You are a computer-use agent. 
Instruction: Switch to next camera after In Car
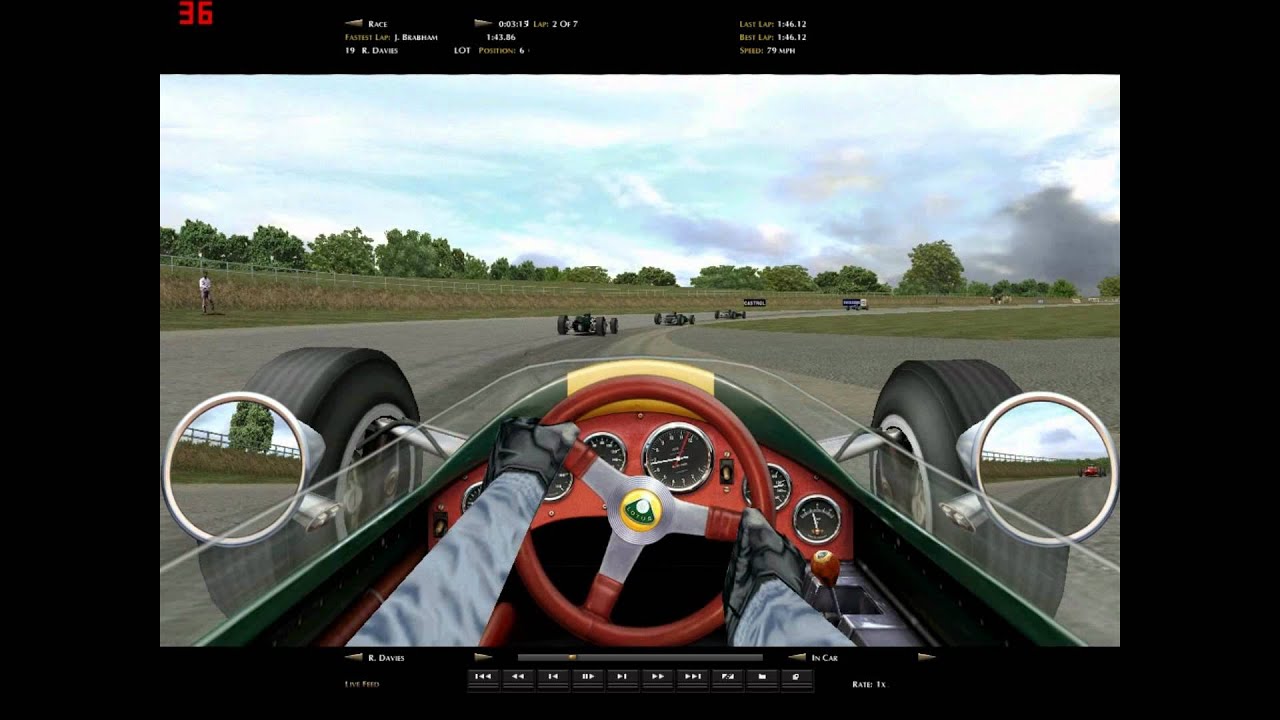click(927, 658)
